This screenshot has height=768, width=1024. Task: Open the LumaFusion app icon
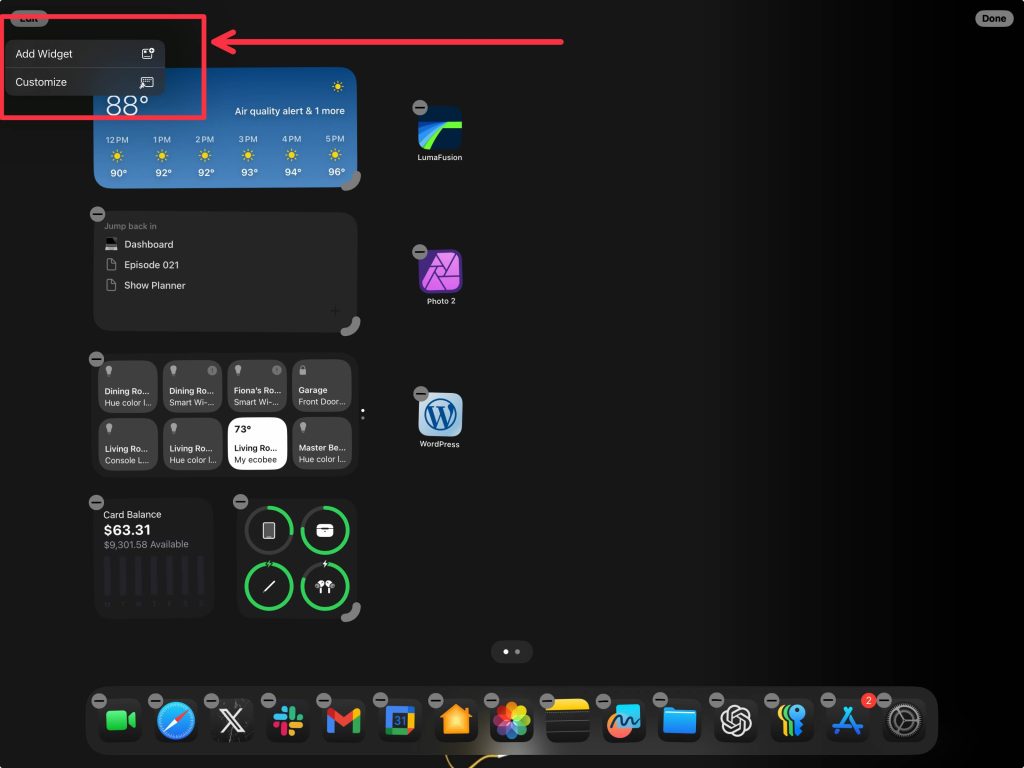click(440, 127)
